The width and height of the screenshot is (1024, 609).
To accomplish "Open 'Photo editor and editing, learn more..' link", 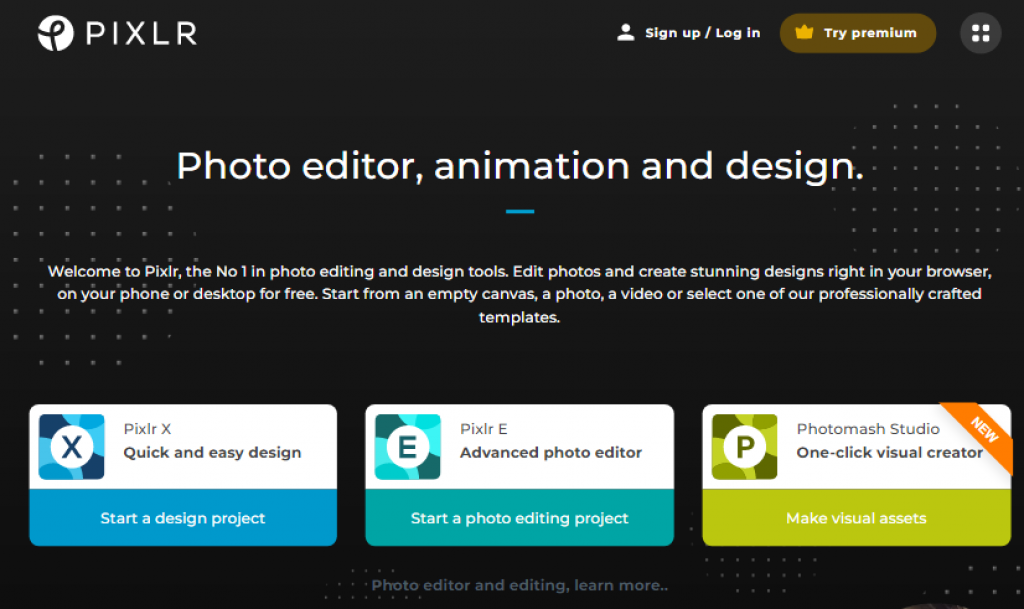I will [519, 585].
